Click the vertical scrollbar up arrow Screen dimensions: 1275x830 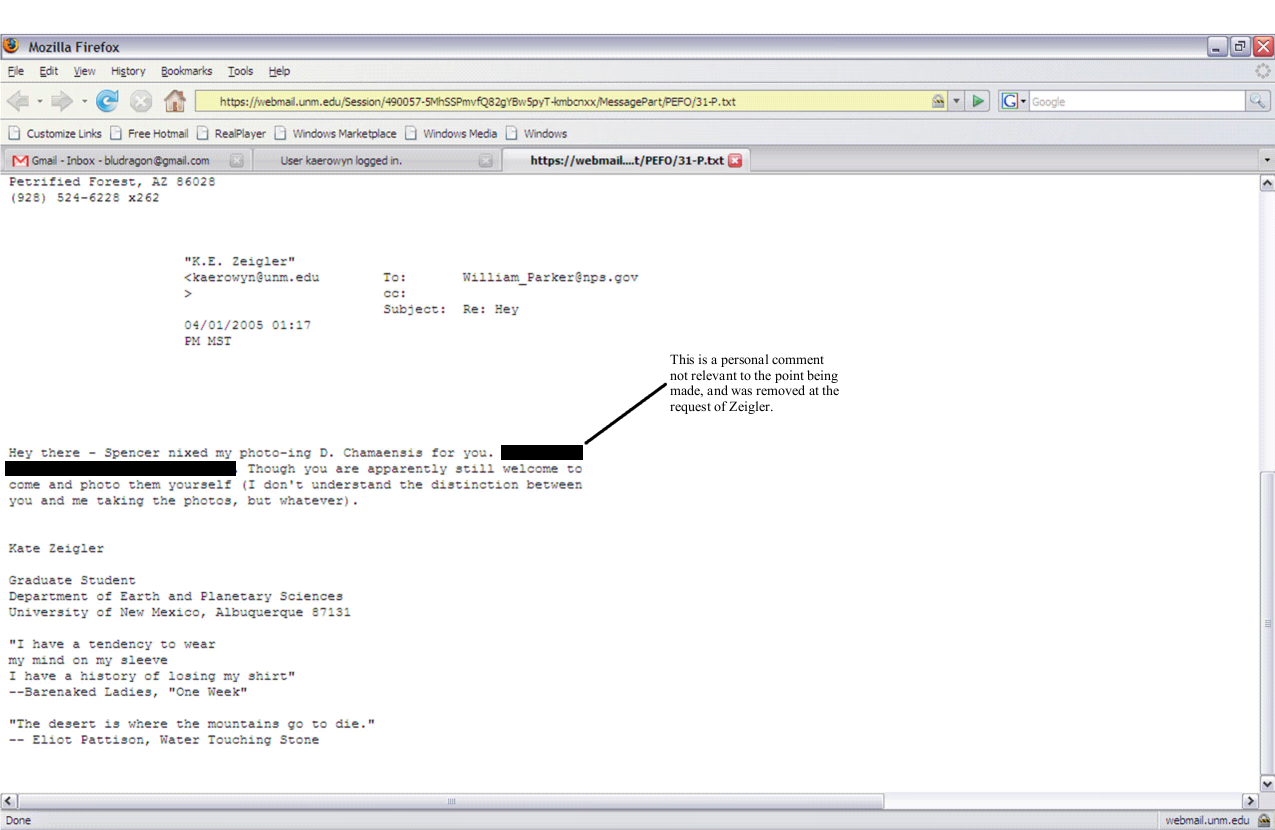coord(1267,184)
